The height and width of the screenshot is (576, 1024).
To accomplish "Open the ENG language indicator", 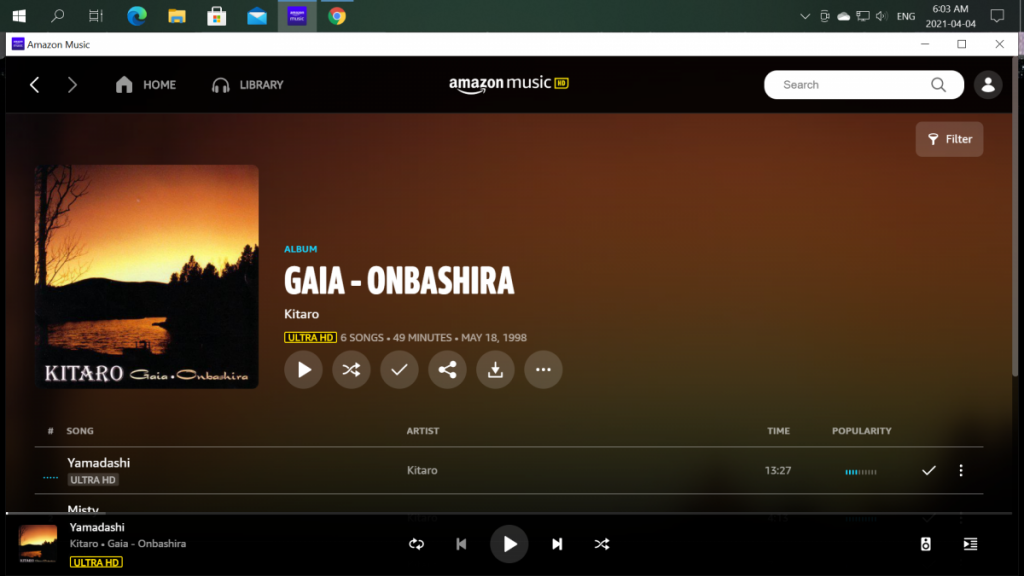I will pos(906,16).
